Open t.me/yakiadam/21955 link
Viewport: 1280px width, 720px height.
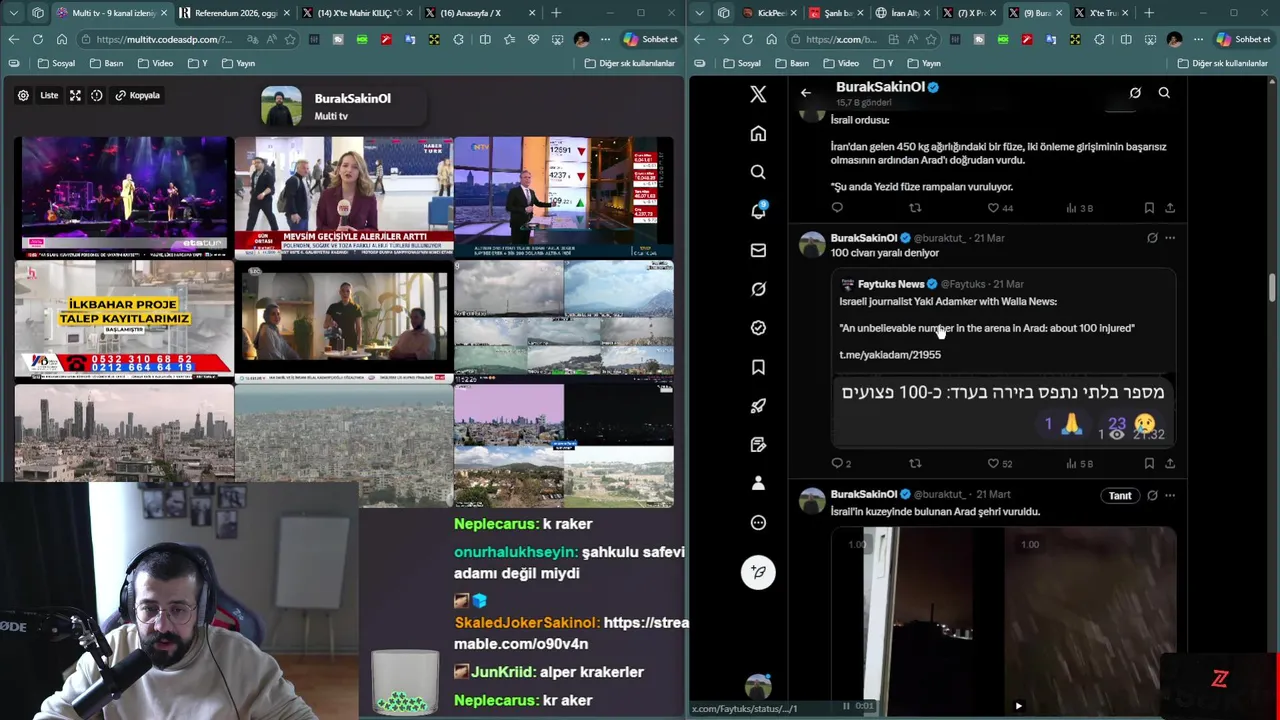pos(890,354)
